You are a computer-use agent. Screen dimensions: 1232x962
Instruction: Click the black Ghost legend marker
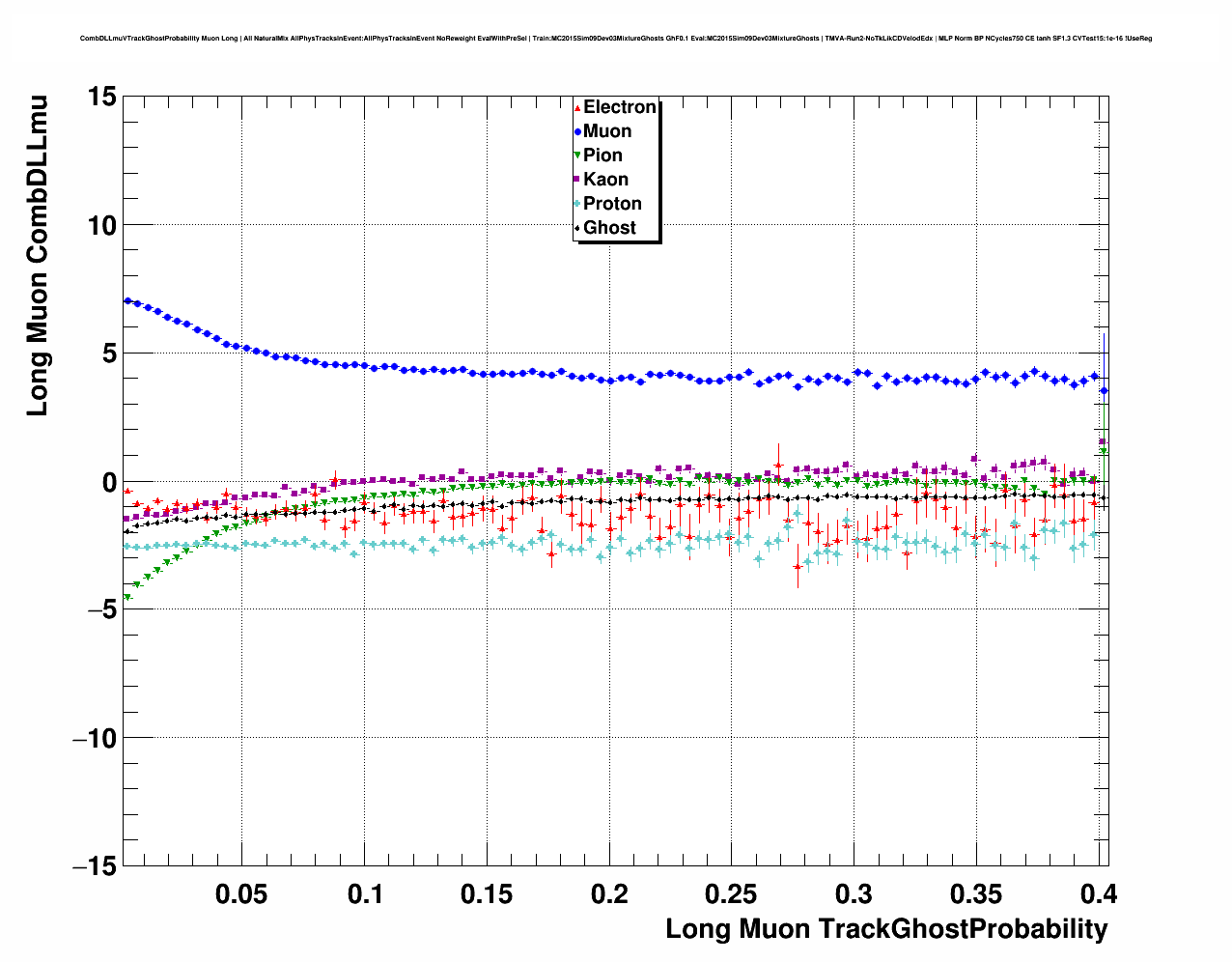point(577,228)
